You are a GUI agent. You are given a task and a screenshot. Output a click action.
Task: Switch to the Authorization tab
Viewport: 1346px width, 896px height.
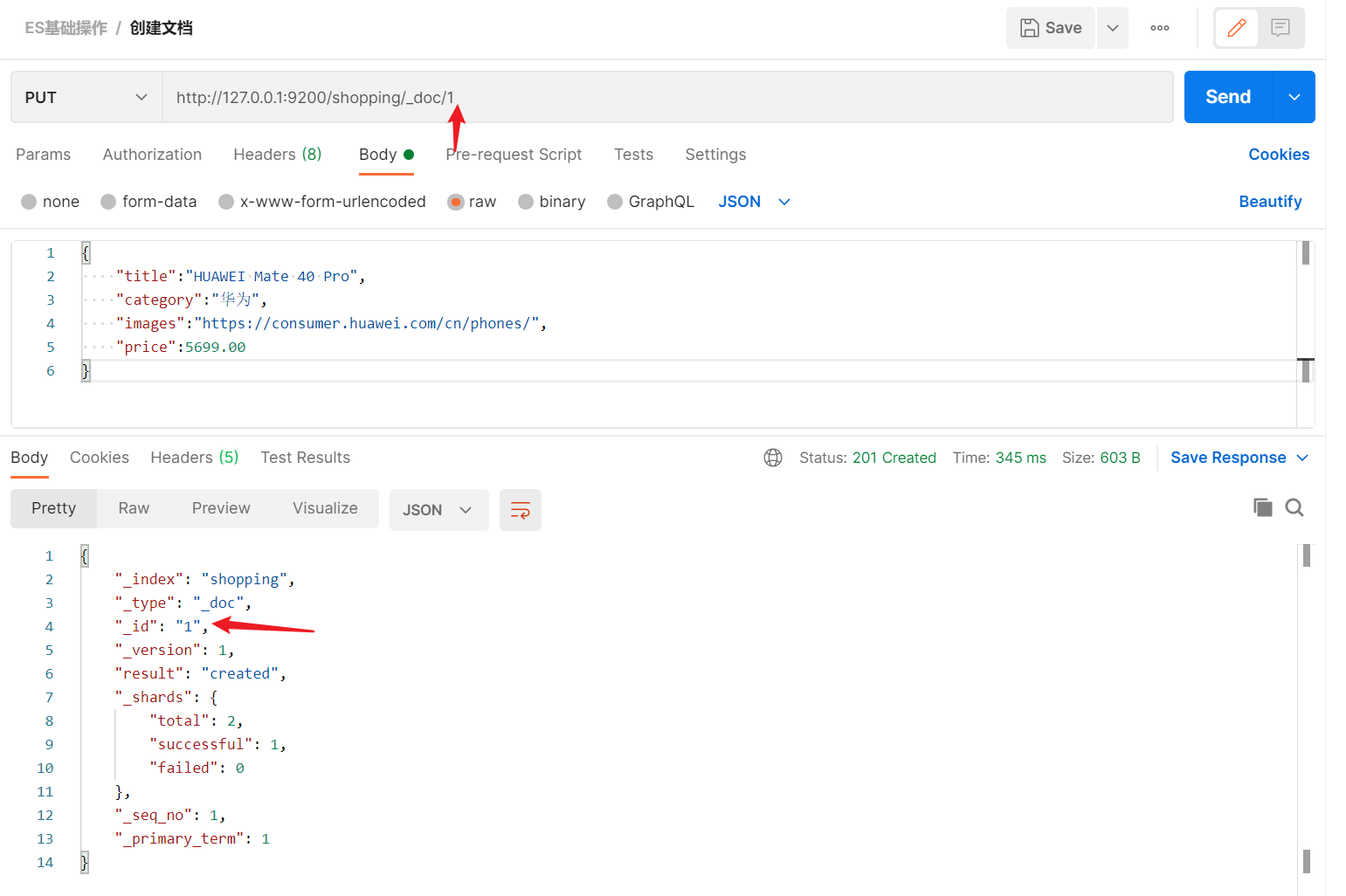152,155
